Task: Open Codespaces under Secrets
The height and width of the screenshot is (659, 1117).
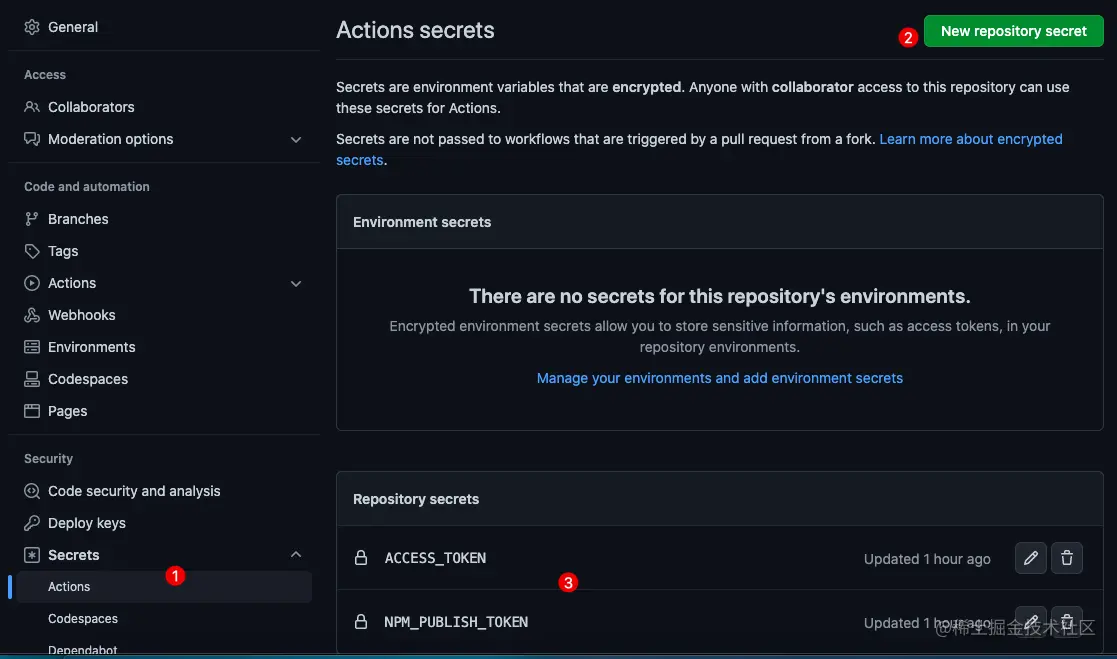Action: coord(83,619)
